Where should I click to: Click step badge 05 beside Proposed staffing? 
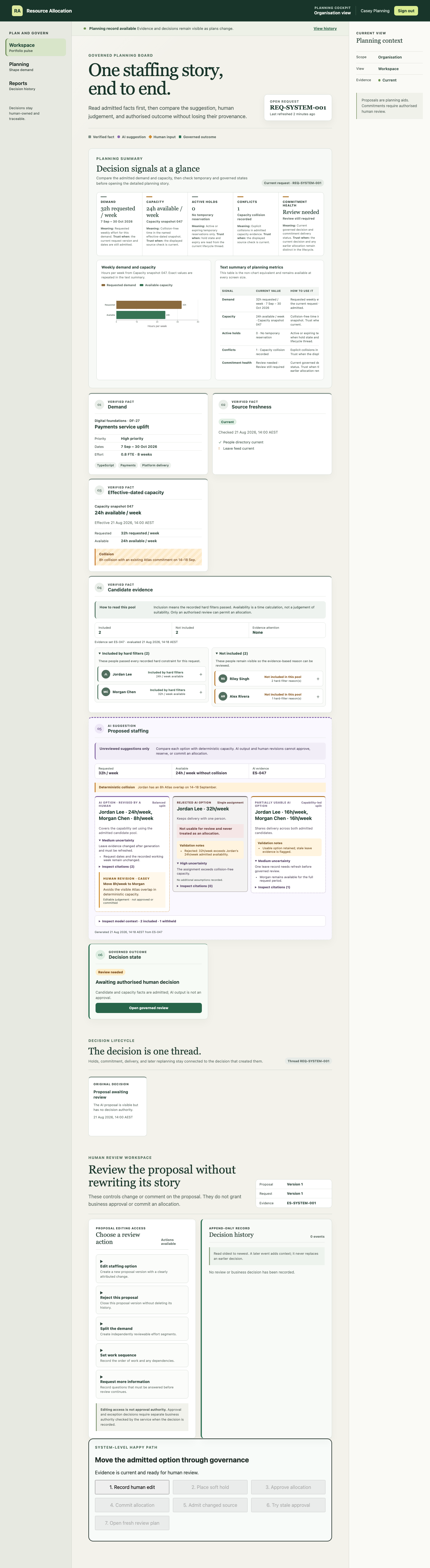tap(99, 729)
